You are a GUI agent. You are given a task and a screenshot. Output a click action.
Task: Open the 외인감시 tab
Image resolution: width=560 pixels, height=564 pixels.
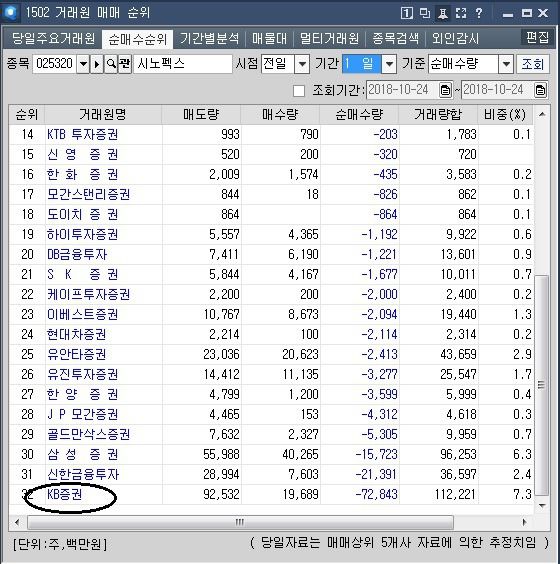click(455, 38)
